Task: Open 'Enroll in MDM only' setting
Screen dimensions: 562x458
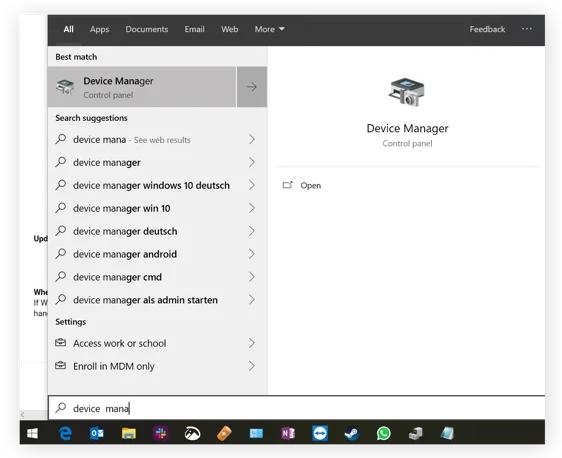Action: click(x=157, y=366)
